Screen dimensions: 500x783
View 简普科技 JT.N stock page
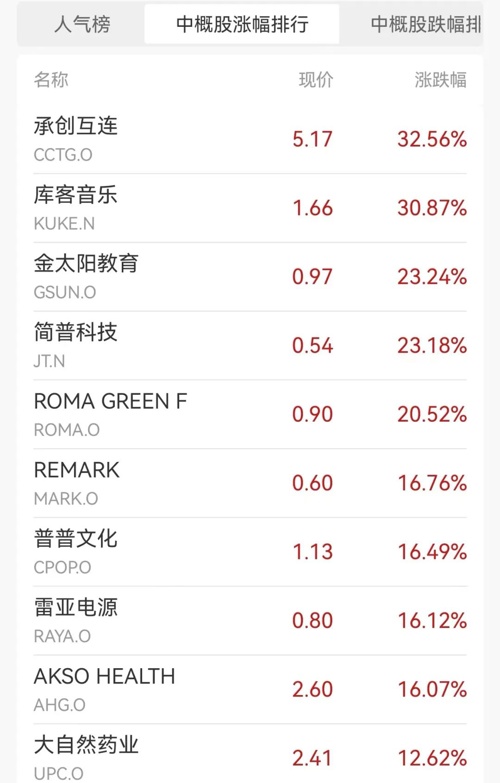coord(250,346)
